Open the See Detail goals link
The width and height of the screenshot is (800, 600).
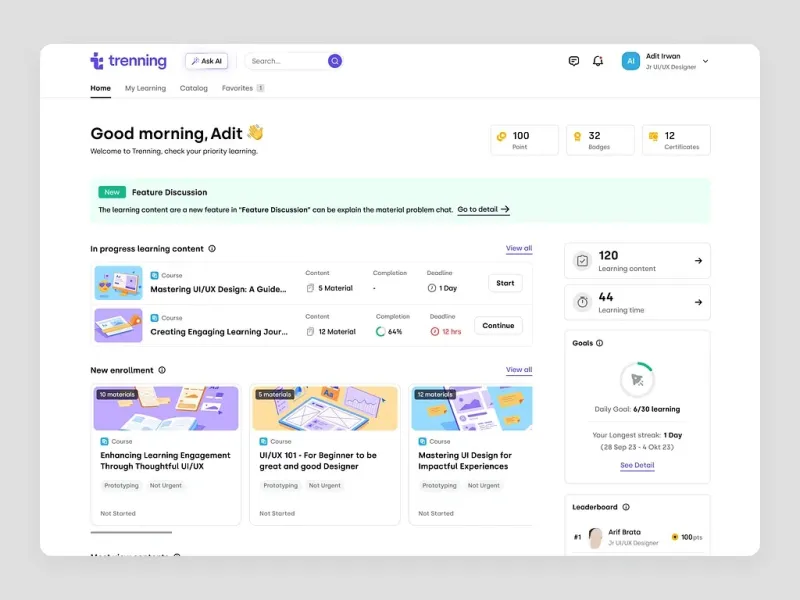tap(637, 465)
